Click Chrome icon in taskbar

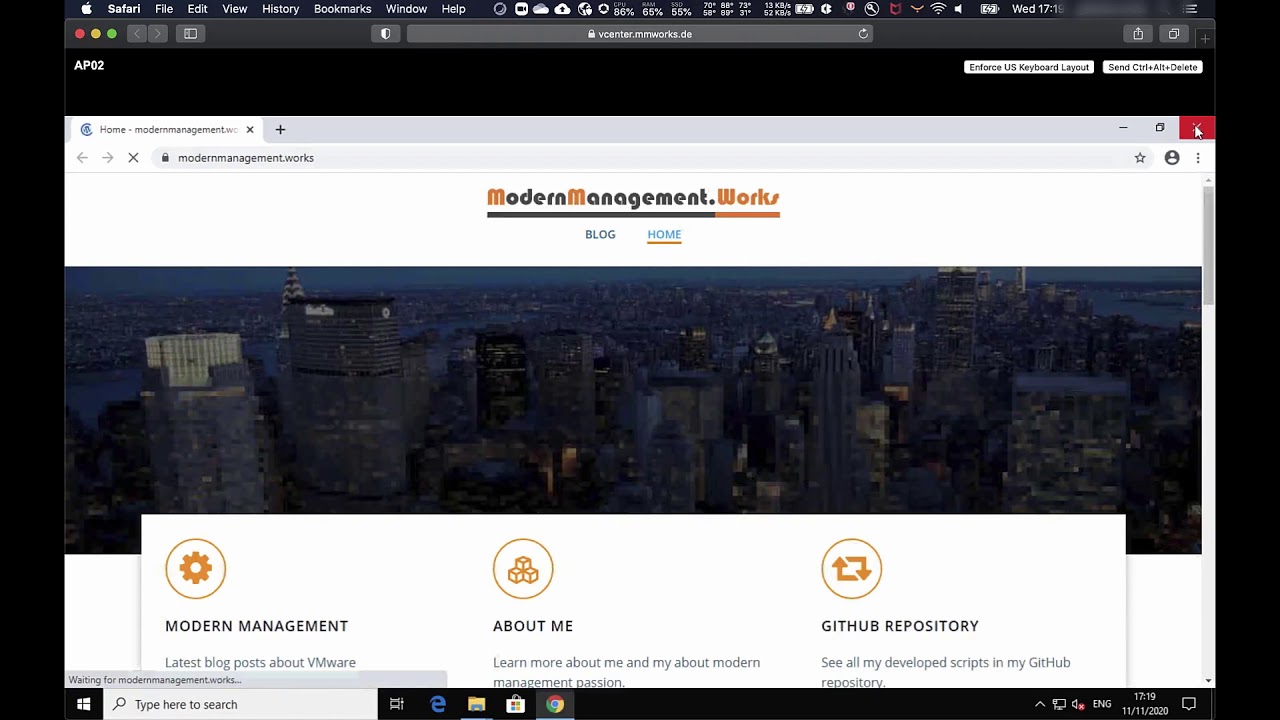pyautogui.click(x=555, y=704)
